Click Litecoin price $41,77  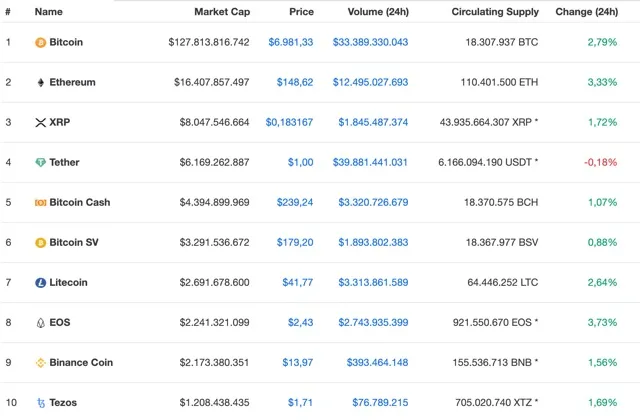tap(298, 282)
